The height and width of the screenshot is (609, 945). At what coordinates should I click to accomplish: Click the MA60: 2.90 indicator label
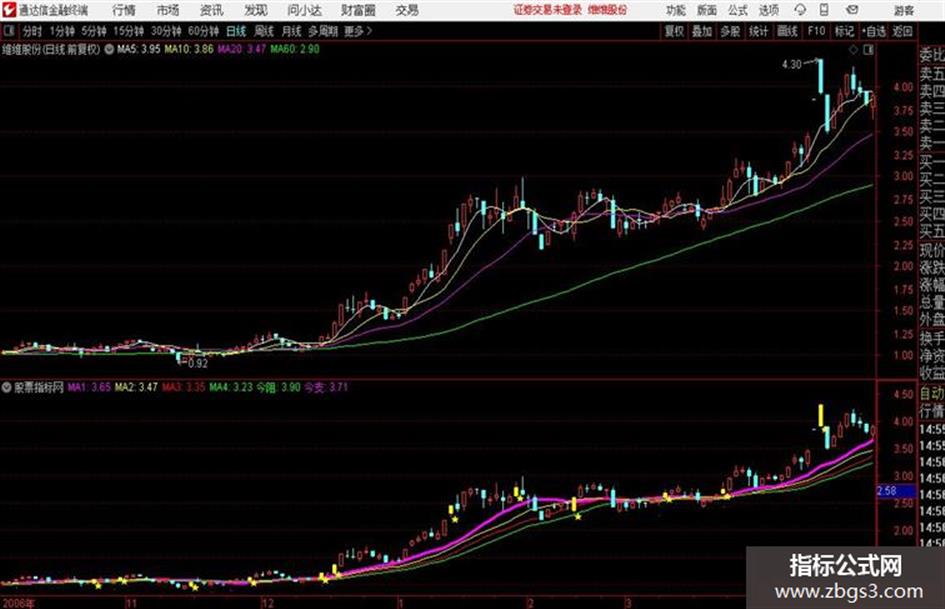pyautogui.click(x=295, y=49)
